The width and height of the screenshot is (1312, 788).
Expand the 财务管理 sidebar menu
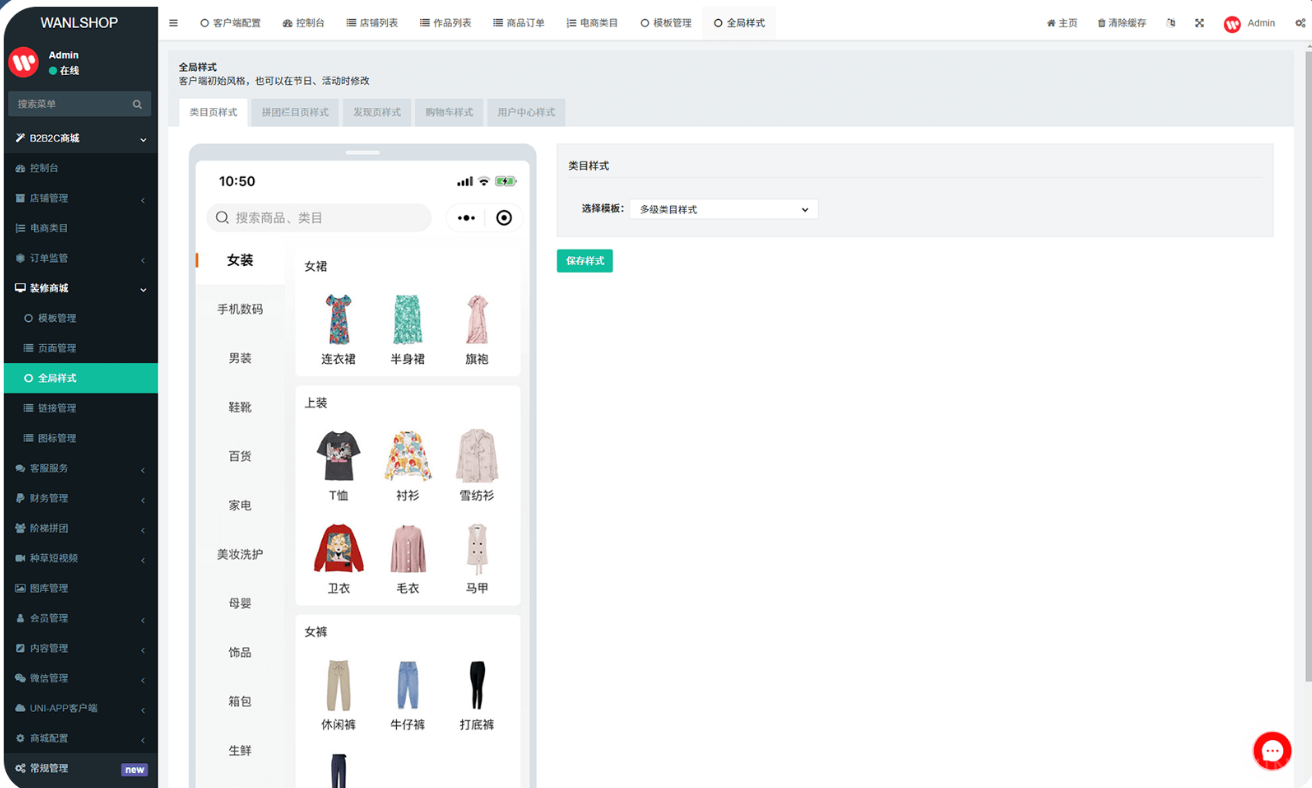pyautogui.click(x=79, y=498)
